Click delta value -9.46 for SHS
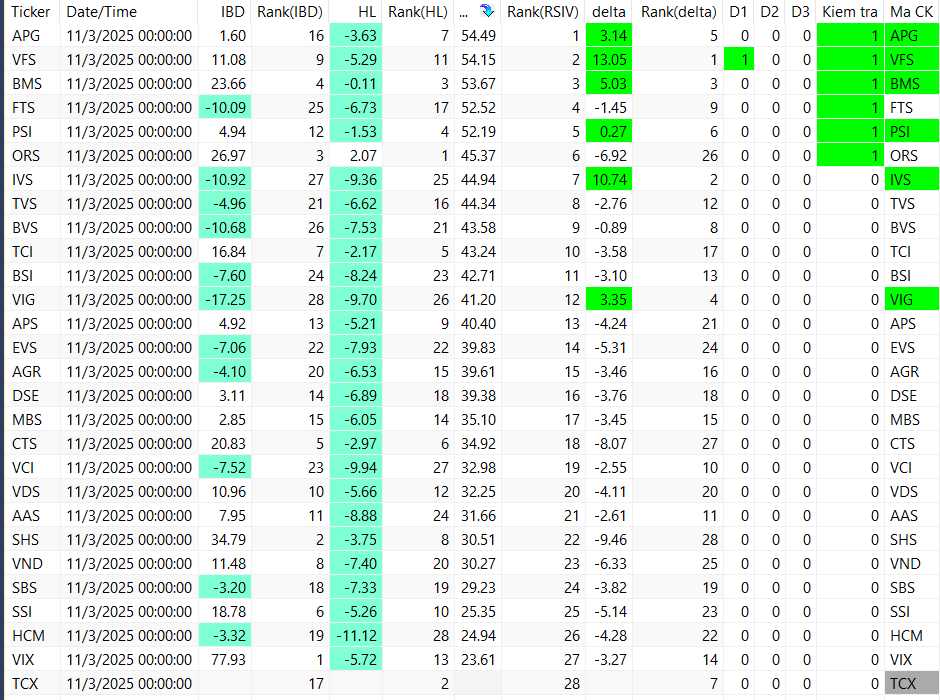The width and height of the screenshot is (940, 700). click(x=610, y=539)
